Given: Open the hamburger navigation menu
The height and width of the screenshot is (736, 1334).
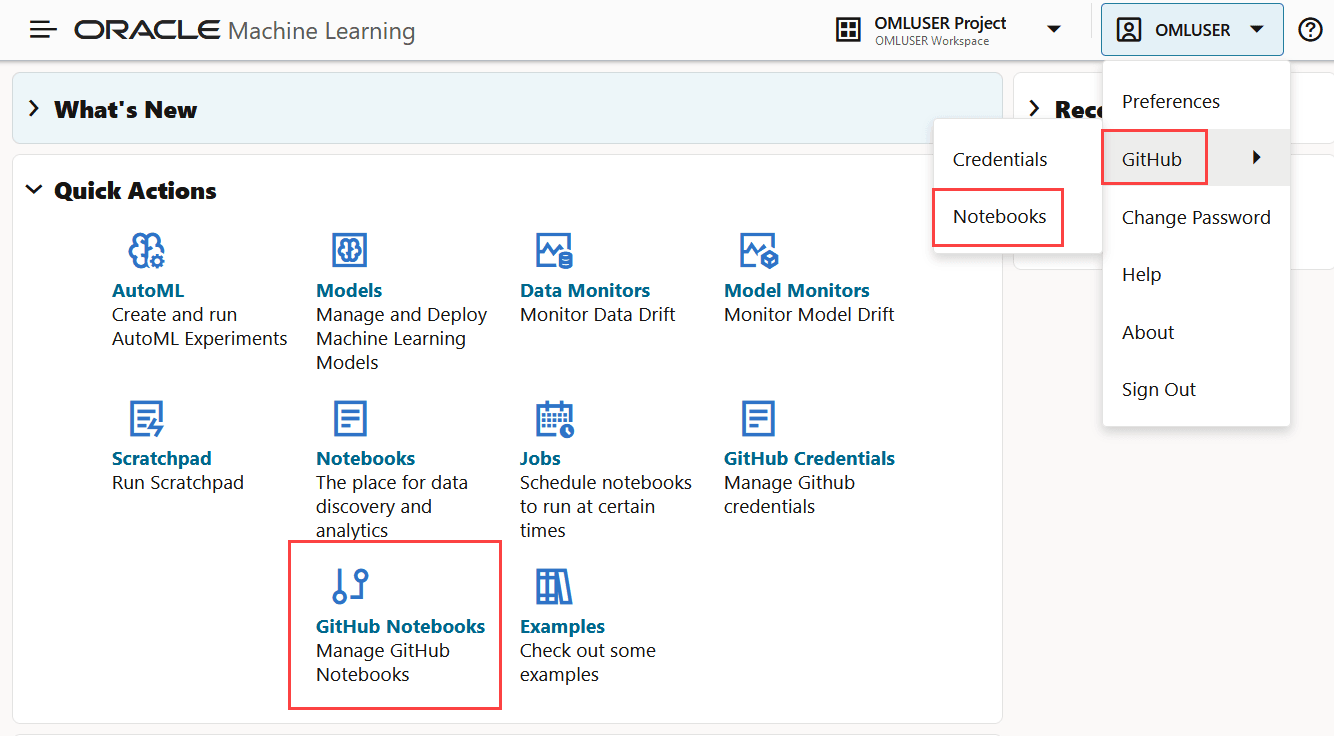Looking at the screenshot, I should 43,30.
